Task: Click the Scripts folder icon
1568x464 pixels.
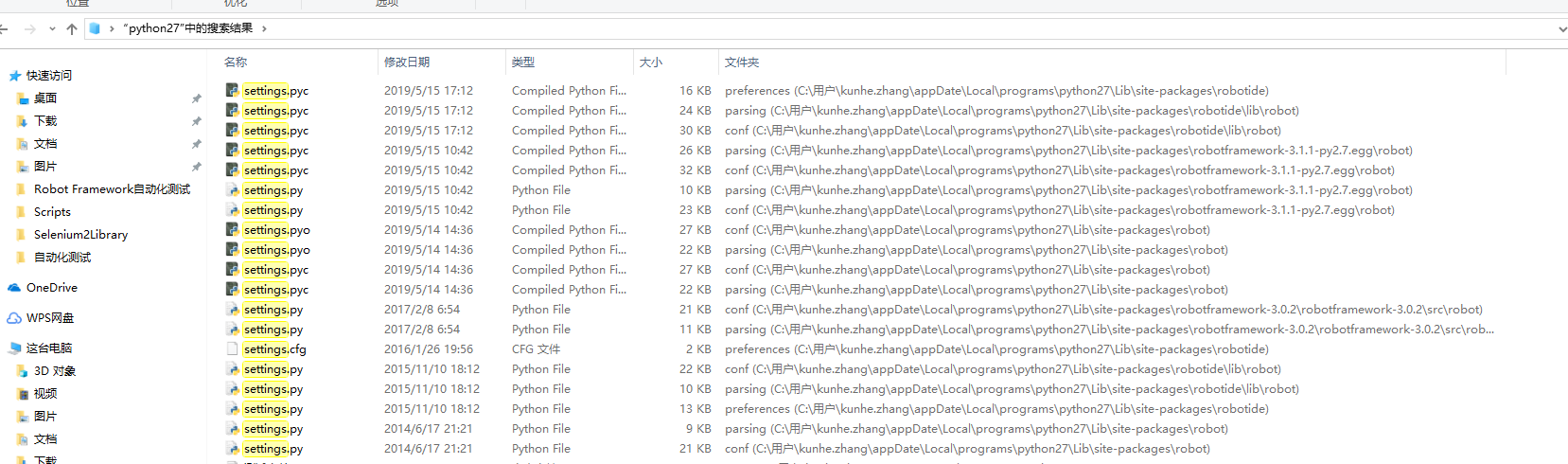Action: coord(23,212)
